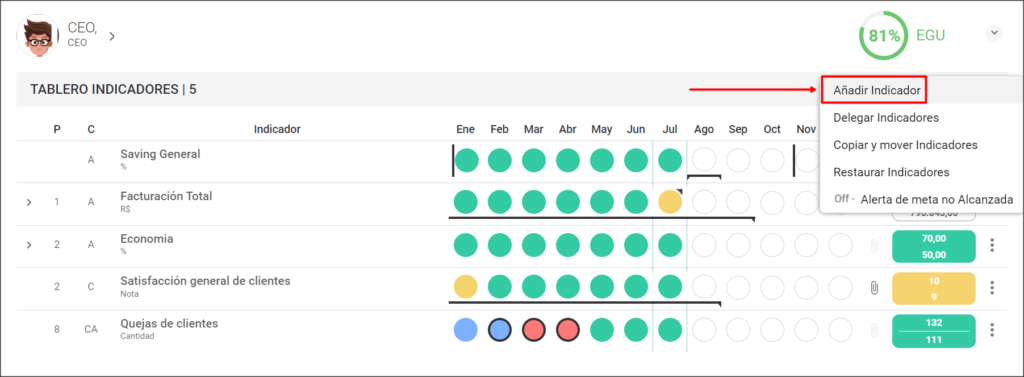Click TABLERO INDICADORES | 5 title
Image resolution: width=1024 pixels, height=377 pixels.
click(x=113, y=90)
